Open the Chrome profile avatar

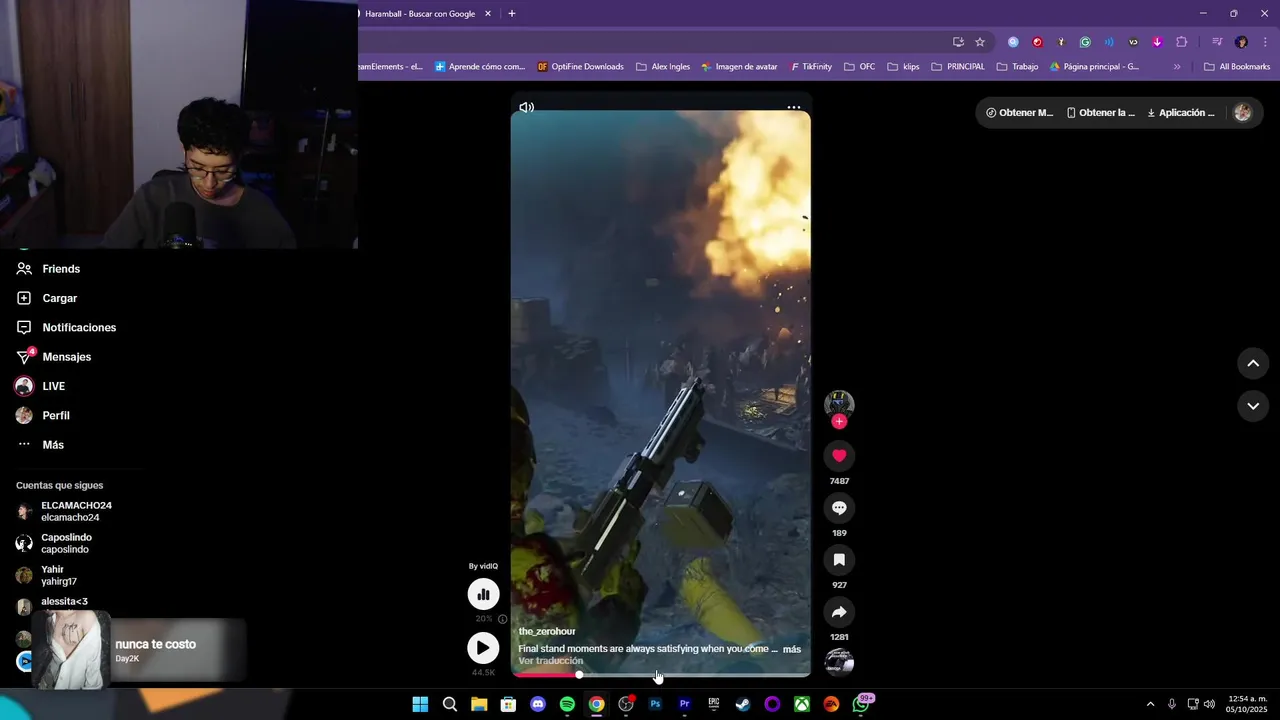pos(1241,42)
